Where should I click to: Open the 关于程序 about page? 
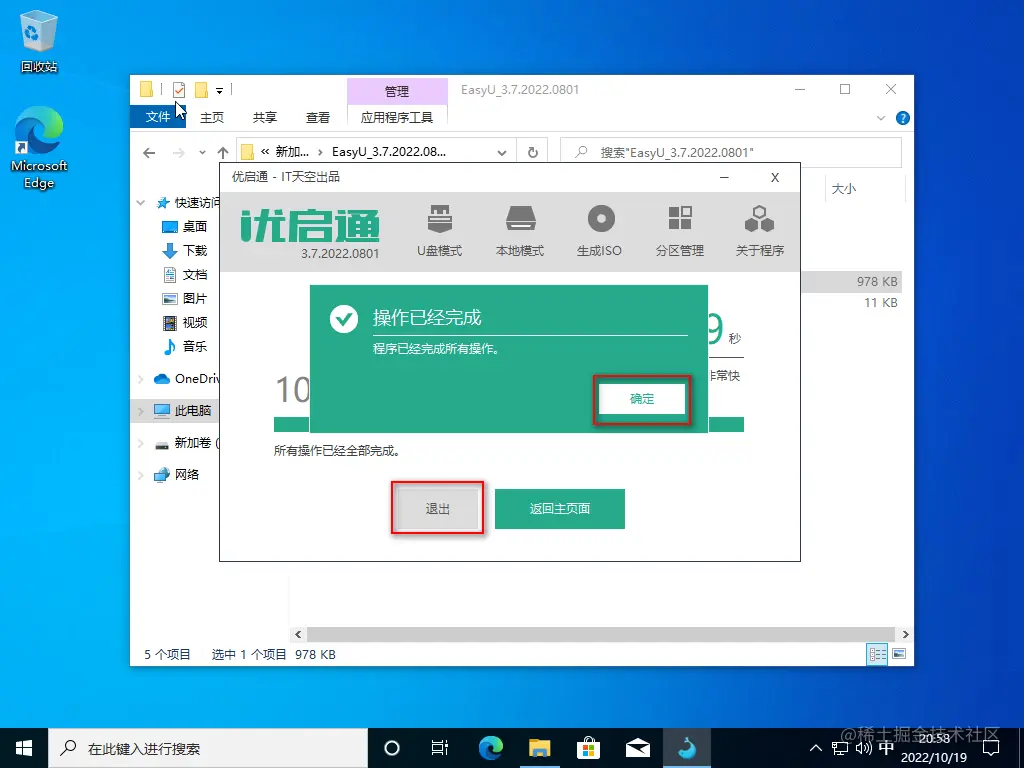click(760, 230)
